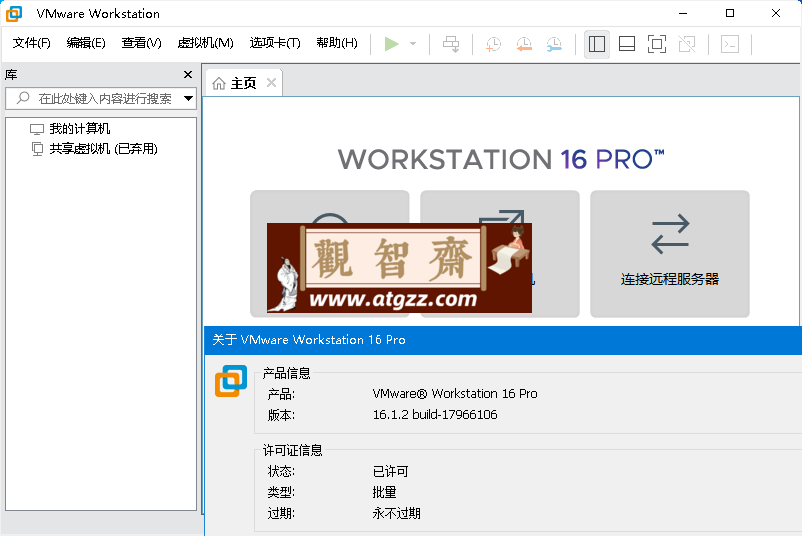Click product name VMware® Workstation 16 Pro
Screen dimensions: 802x536
[455, 393]
